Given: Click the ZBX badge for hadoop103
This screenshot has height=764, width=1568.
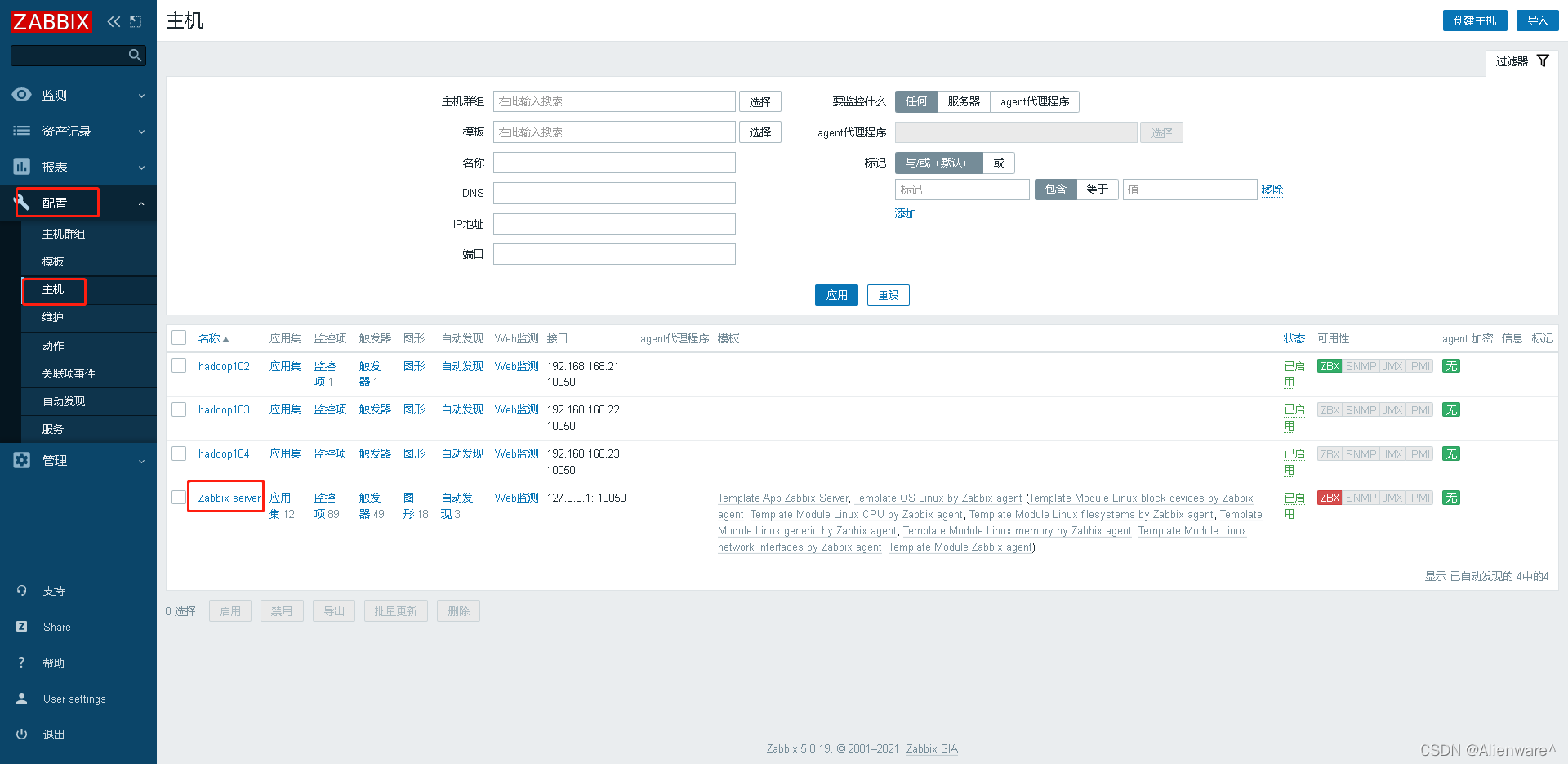Looking at the screenshot, I should [x=1330, y=410].
